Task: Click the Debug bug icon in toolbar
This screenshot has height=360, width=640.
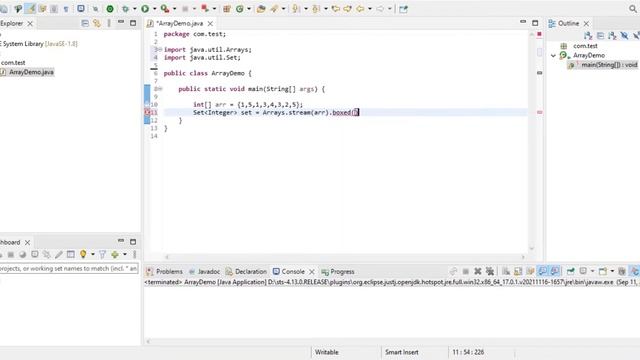Action: point(125,9)
